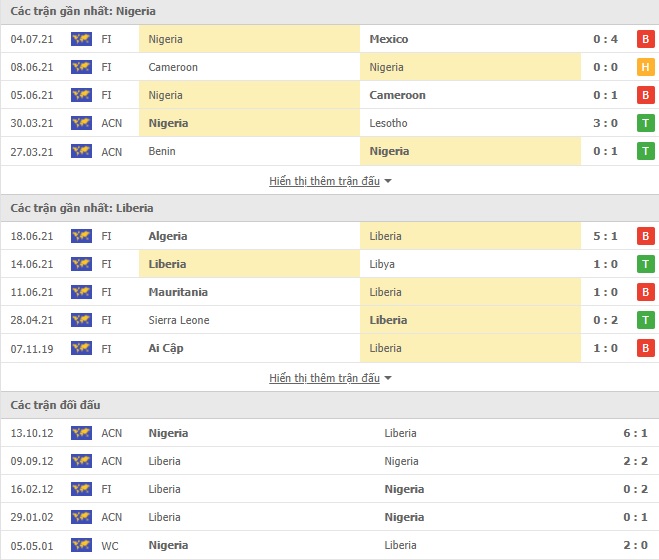This screenshot has width=659, height=560.
Task: Expand more Liberia matches via dropdown arrow
Action: (x=388, y=378)
